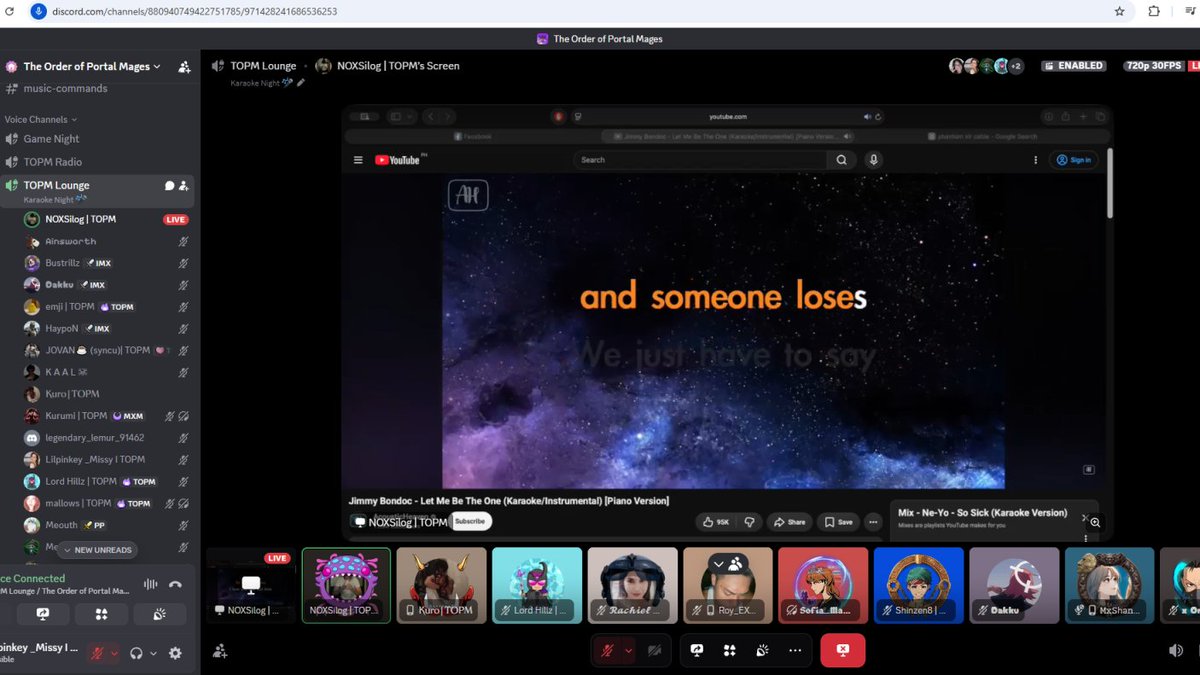Select the Rachiel participant tile
The image size is (1200, 675).
tap(632, 585)
